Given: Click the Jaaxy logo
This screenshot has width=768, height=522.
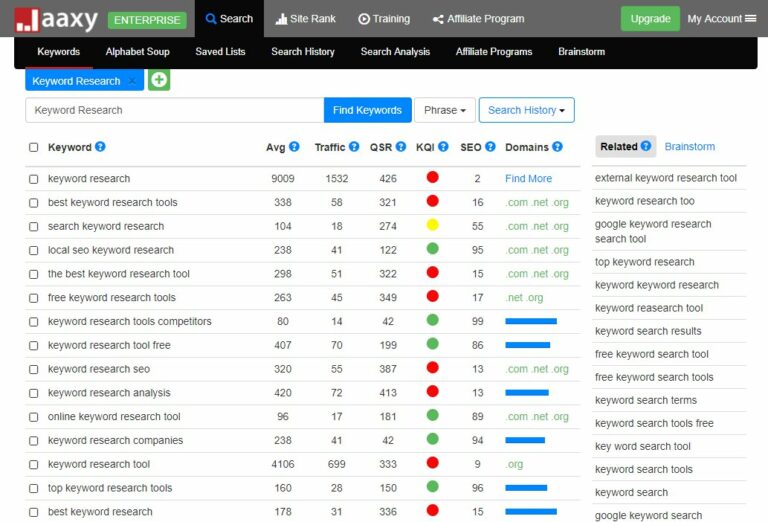Looking at the screenshot, I should [56, 20].
